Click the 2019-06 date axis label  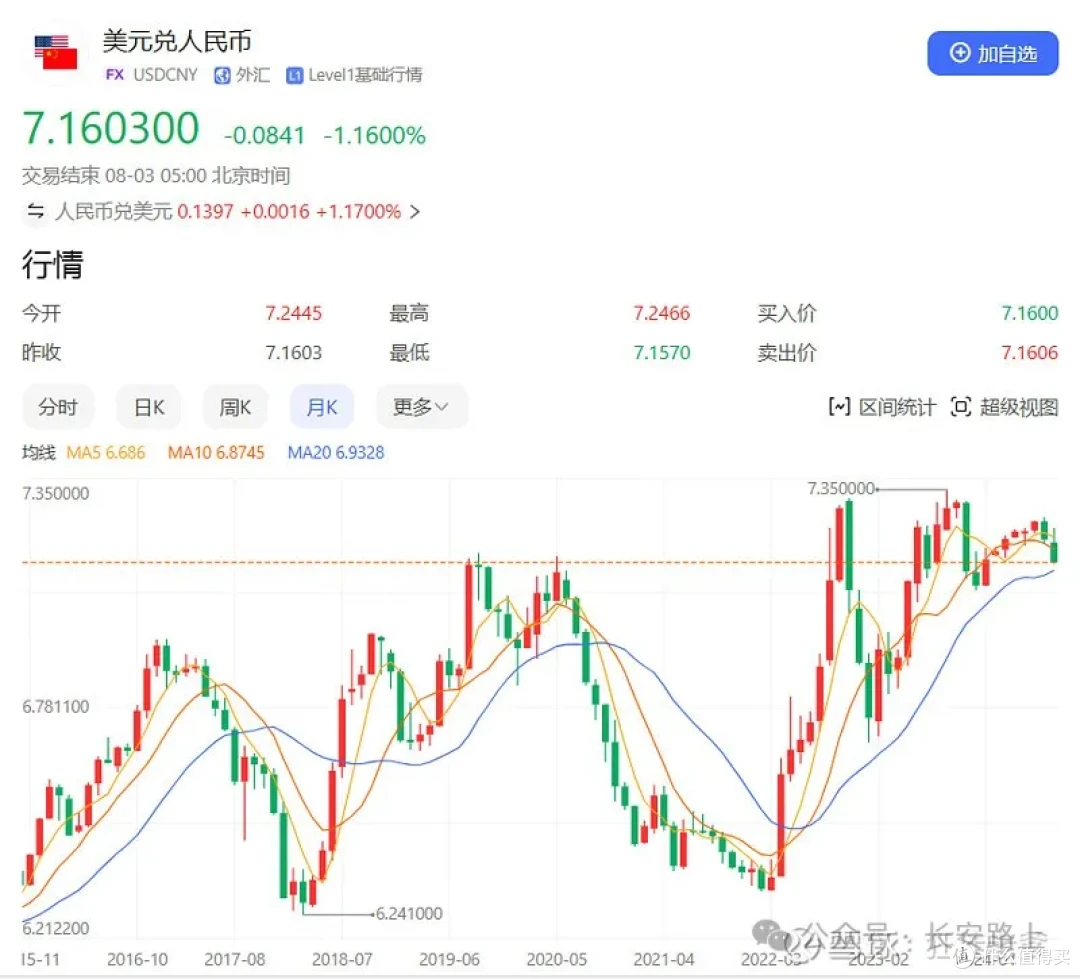[x=449, y=959]
